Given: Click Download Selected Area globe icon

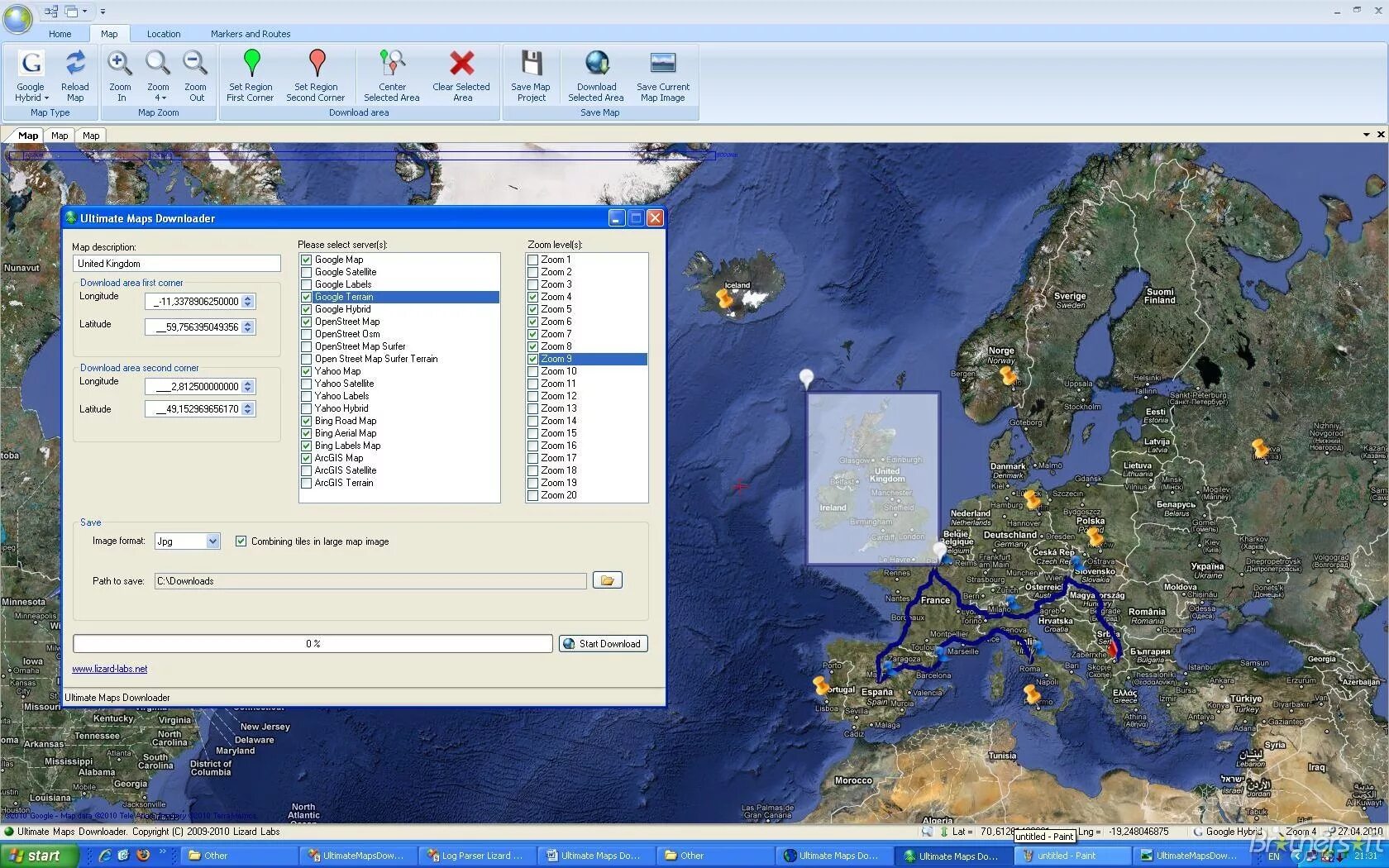Looking at the screenshot, I should (x=596, y=62).
